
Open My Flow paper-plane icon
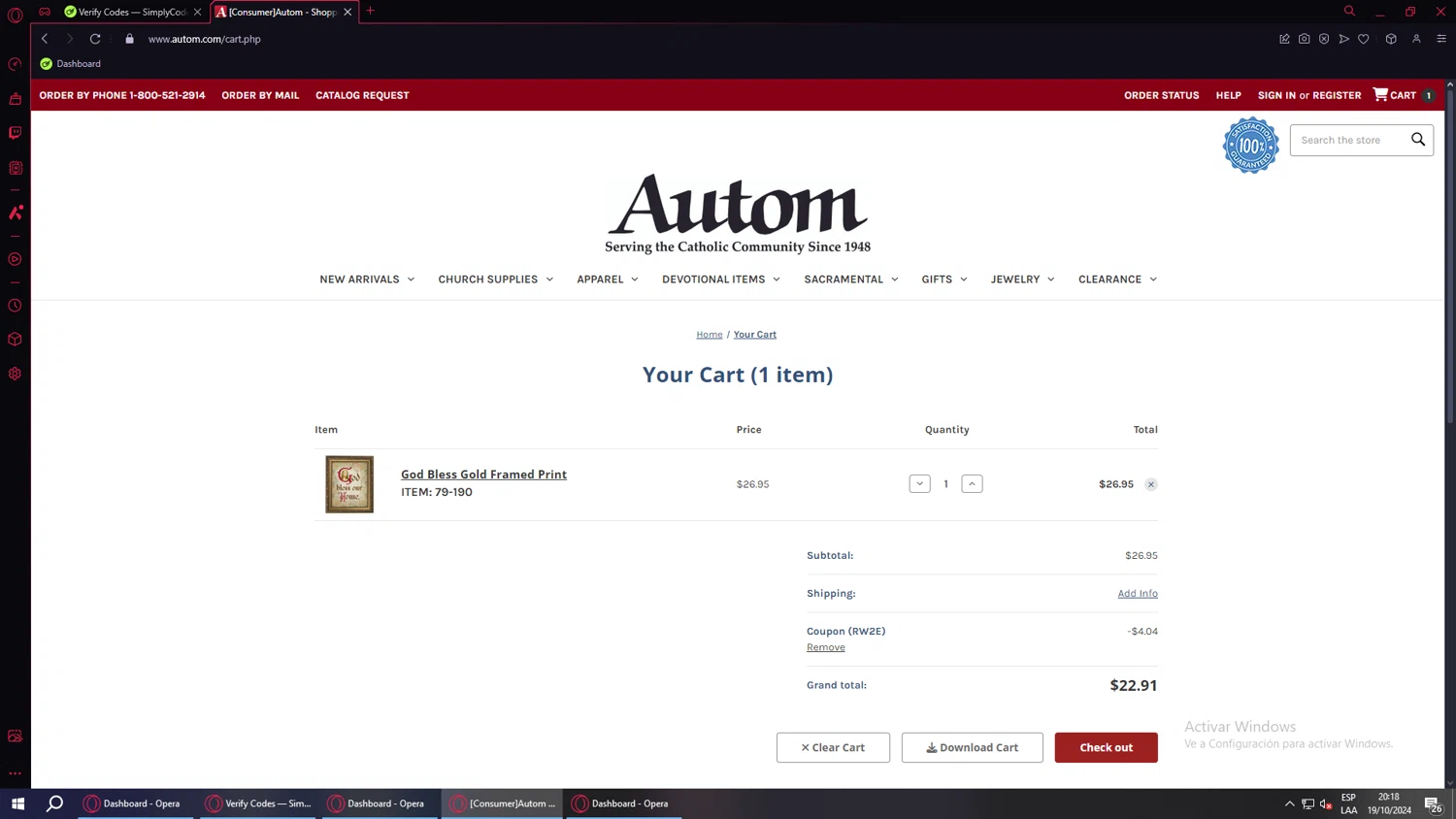[1343, 39]
